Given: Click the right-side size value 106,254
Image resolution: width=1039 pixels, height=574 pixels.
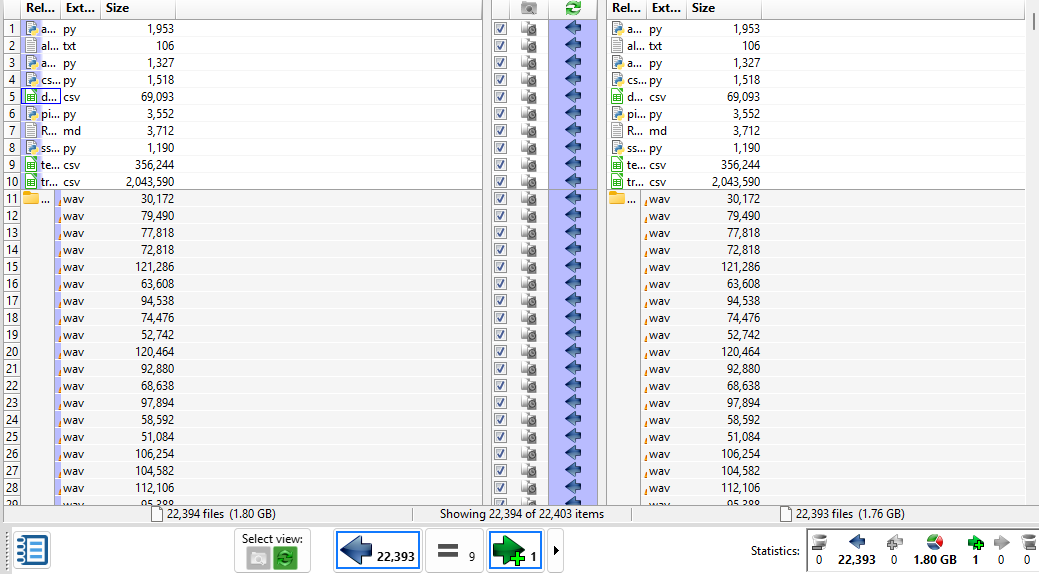Looking at the screenshot, I should coord(740,454).
